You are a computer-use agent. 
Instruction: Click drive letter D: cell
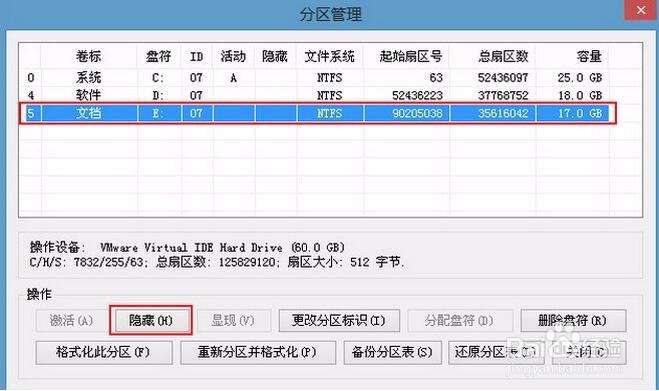tap(158, 95)
